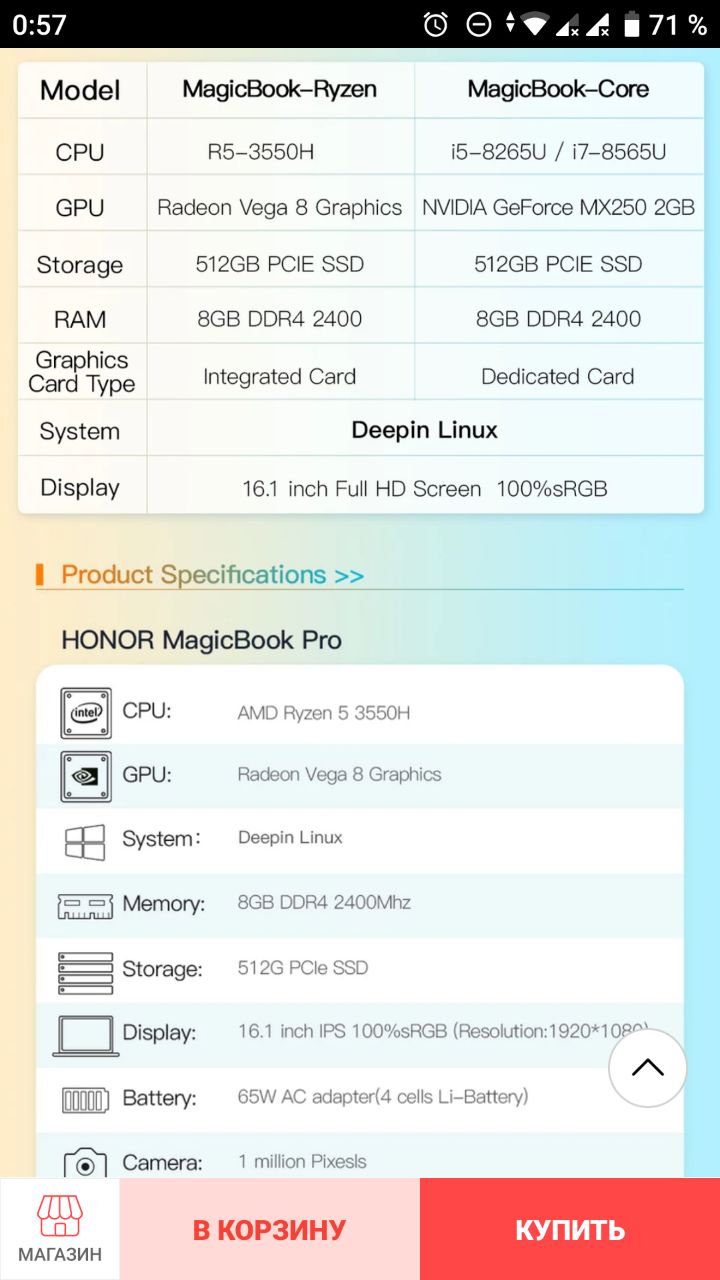
Task: Tap the Battery icon
Action: 86,1101
